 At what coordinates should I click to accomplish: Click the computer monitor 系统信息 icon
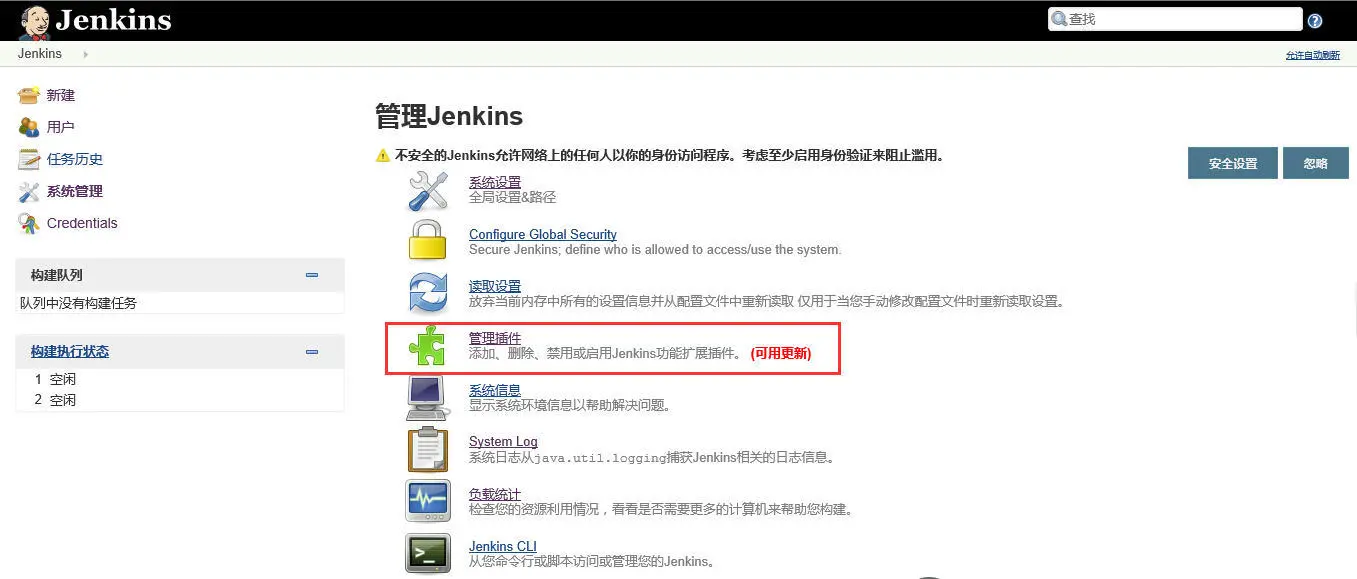pyautogui.click(x=427, y=397)
